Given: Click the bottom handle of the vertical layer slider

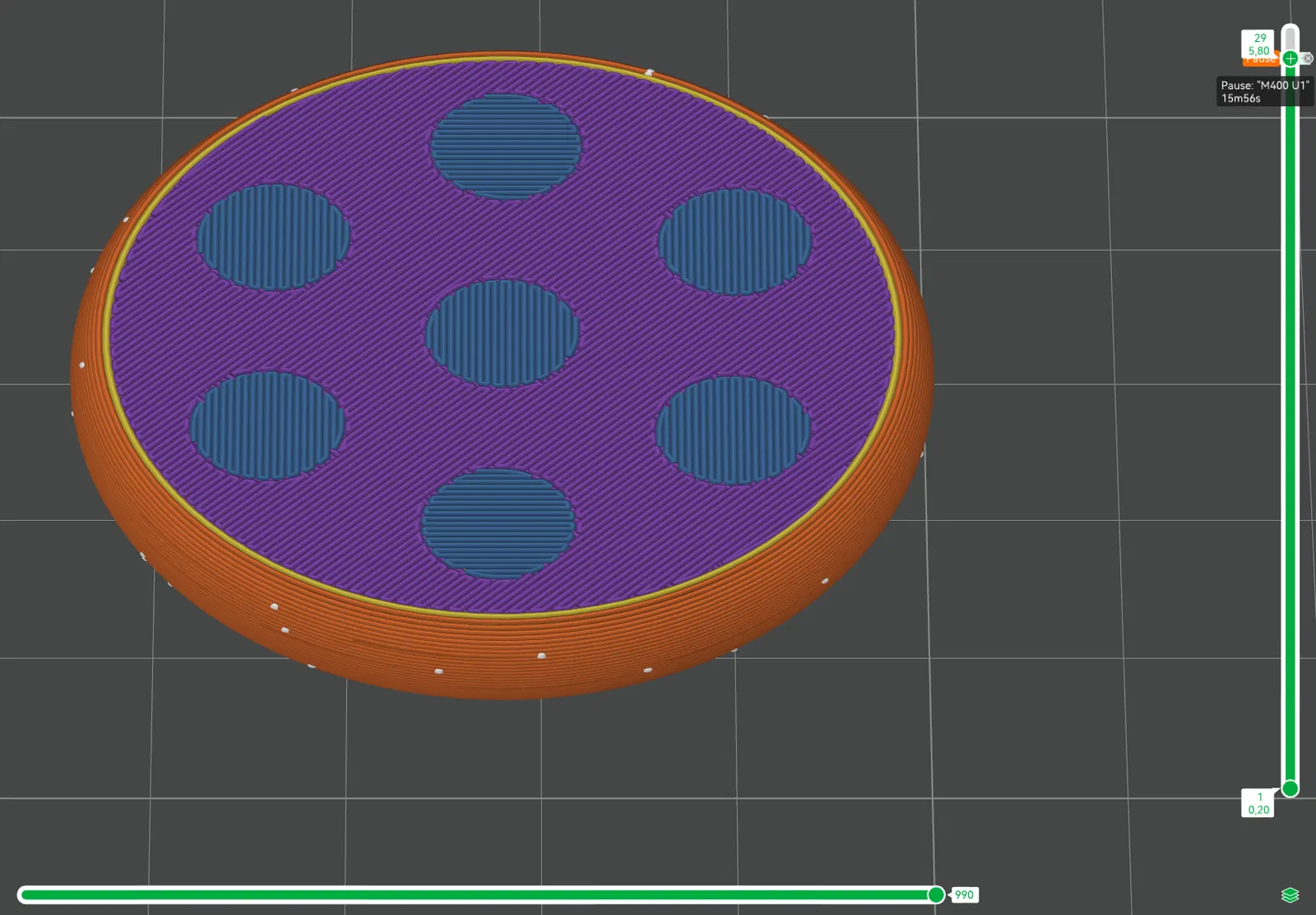Looking at the screenshot, I should coord(1291,788).
